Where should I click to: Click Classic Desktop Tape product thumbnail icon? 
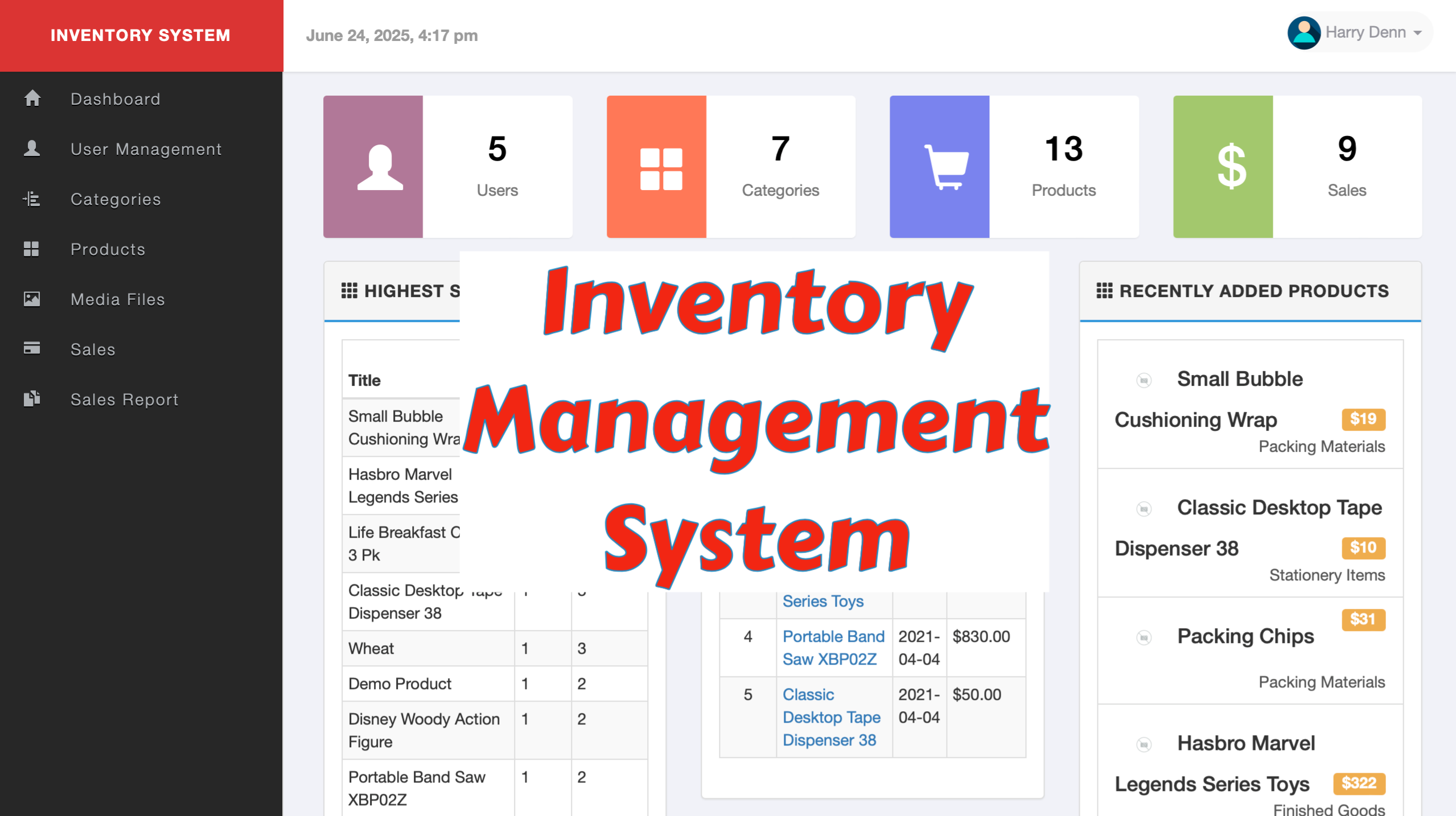coord(1144,508)
